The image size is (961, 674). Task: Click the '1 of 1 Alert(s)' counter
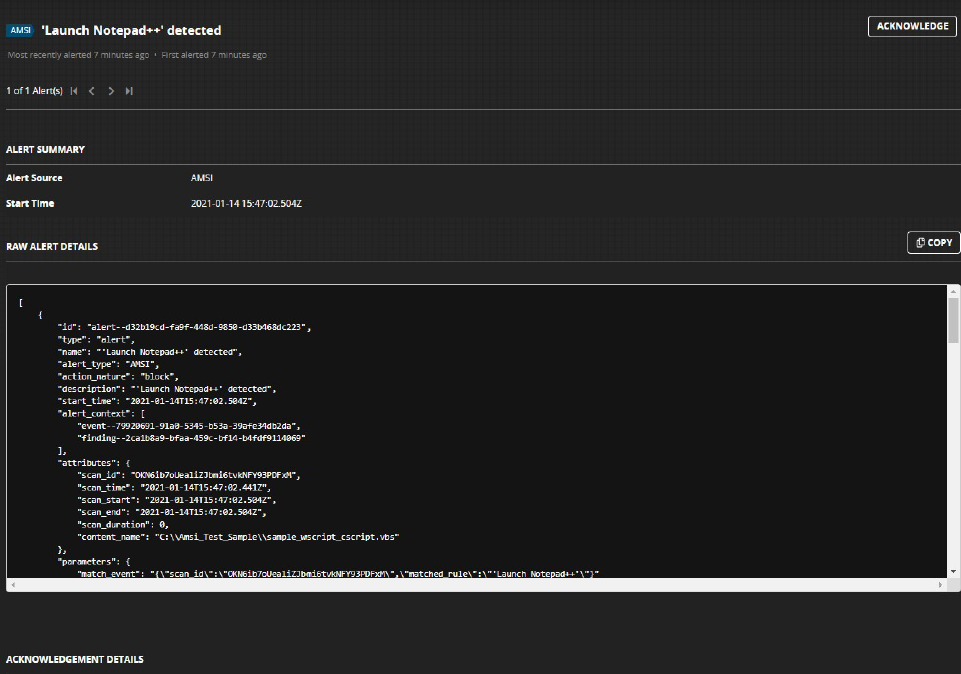[x=34, y=91]
